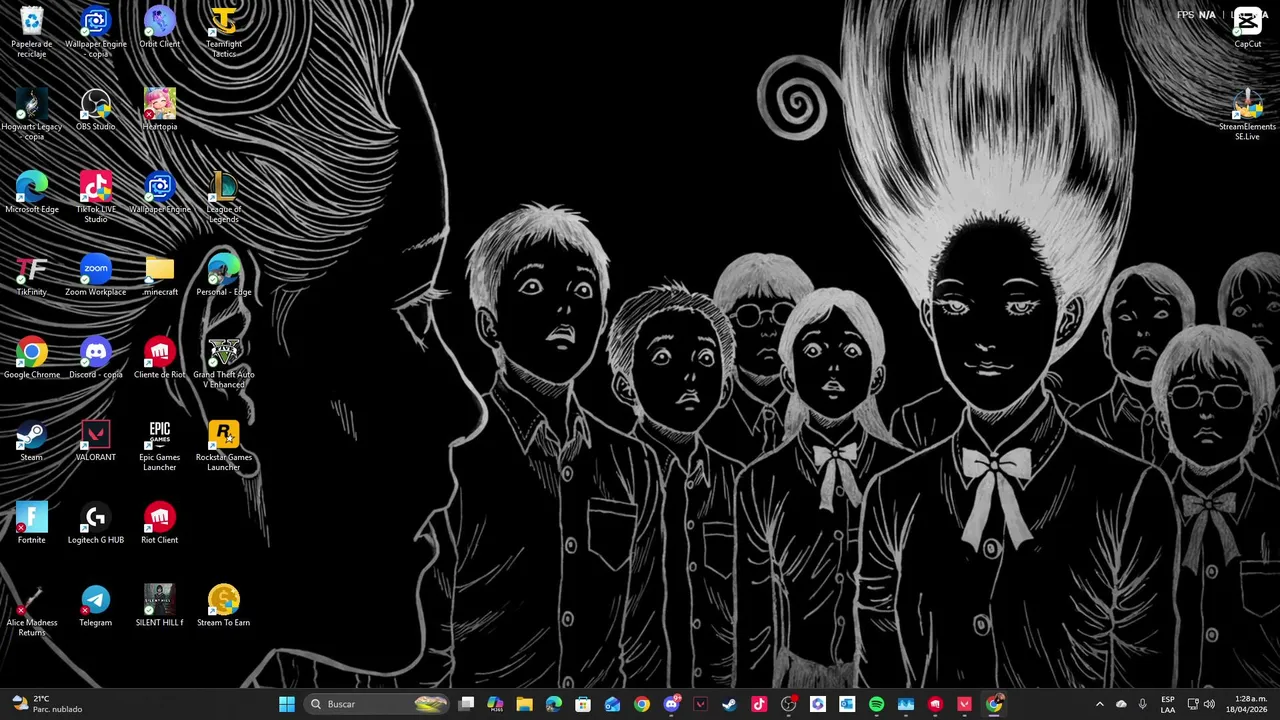Open Discord from the taskbar
1280x720 pixels.
[x=671, y=704]
